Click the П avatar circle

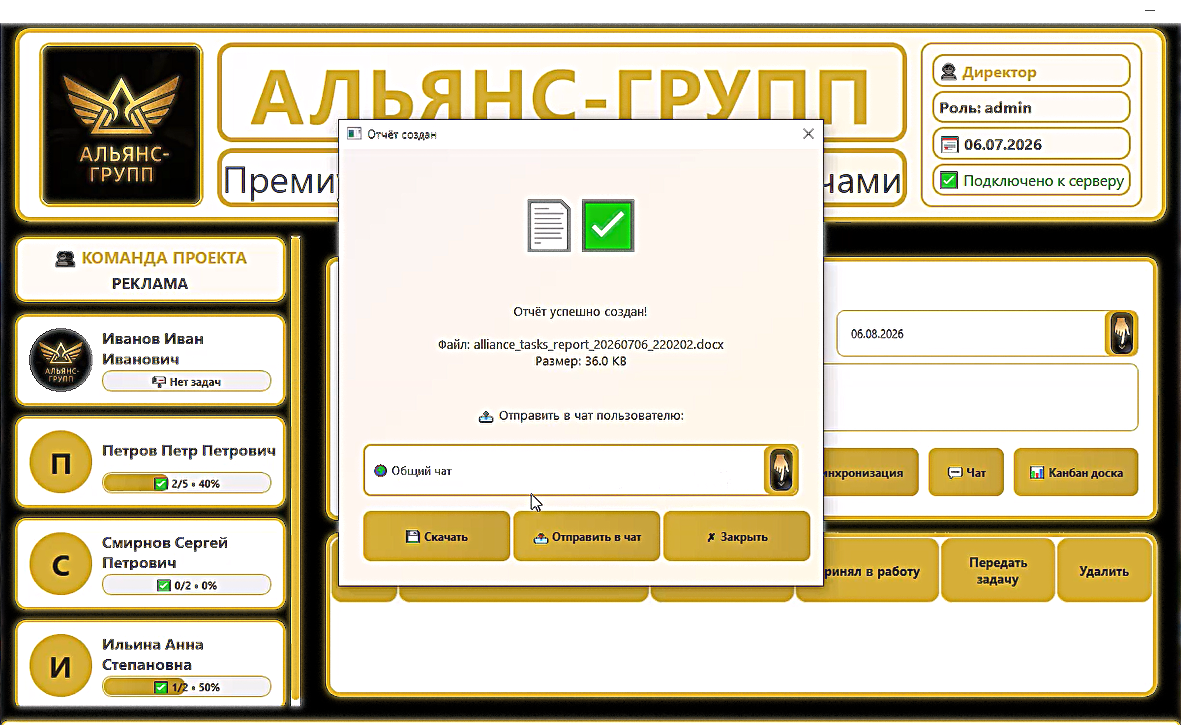point(60,462)
